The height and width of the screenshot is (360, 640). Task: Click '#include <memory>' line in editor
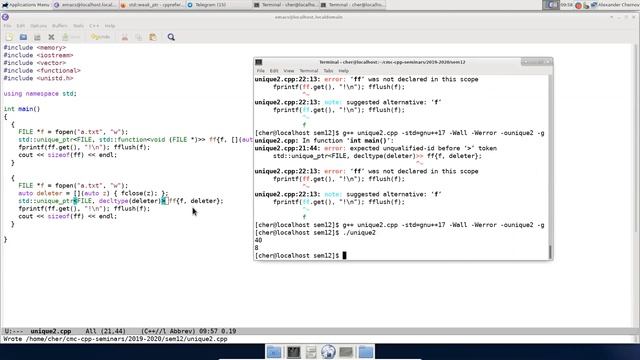tap(35, 48)
